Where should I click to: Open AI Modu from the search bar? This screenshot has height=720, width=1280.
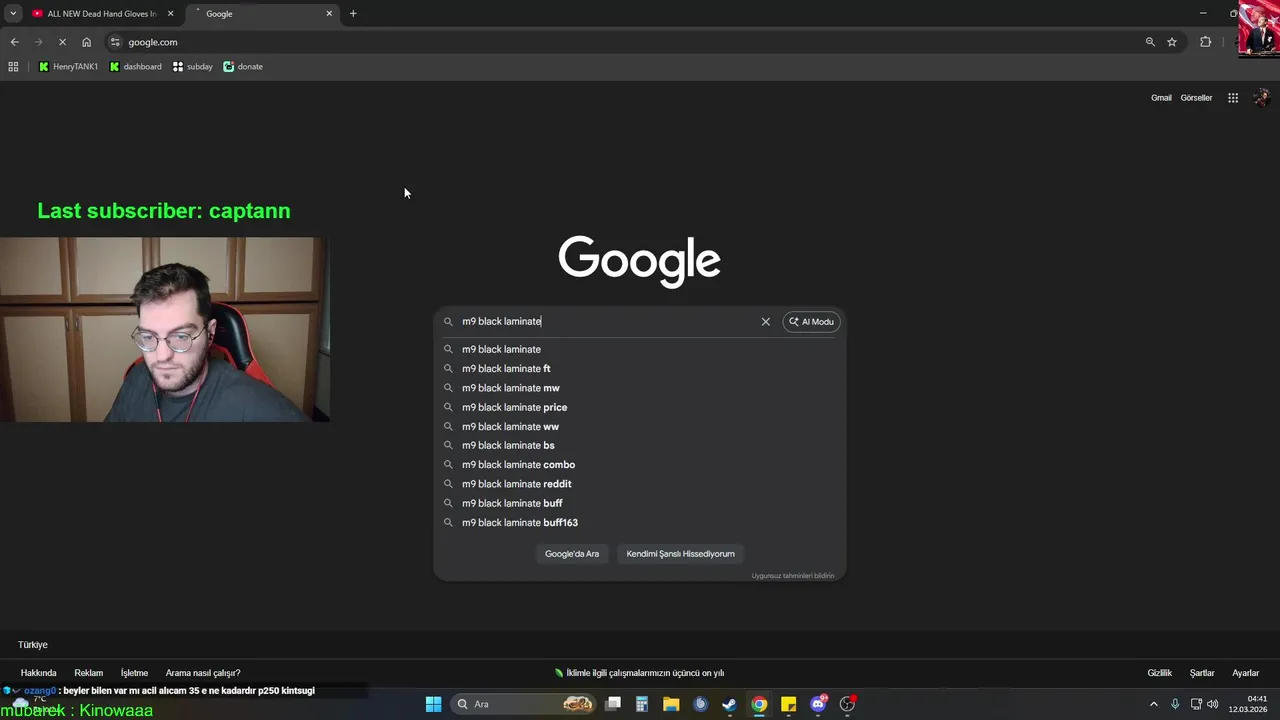(x=811, y=322)
